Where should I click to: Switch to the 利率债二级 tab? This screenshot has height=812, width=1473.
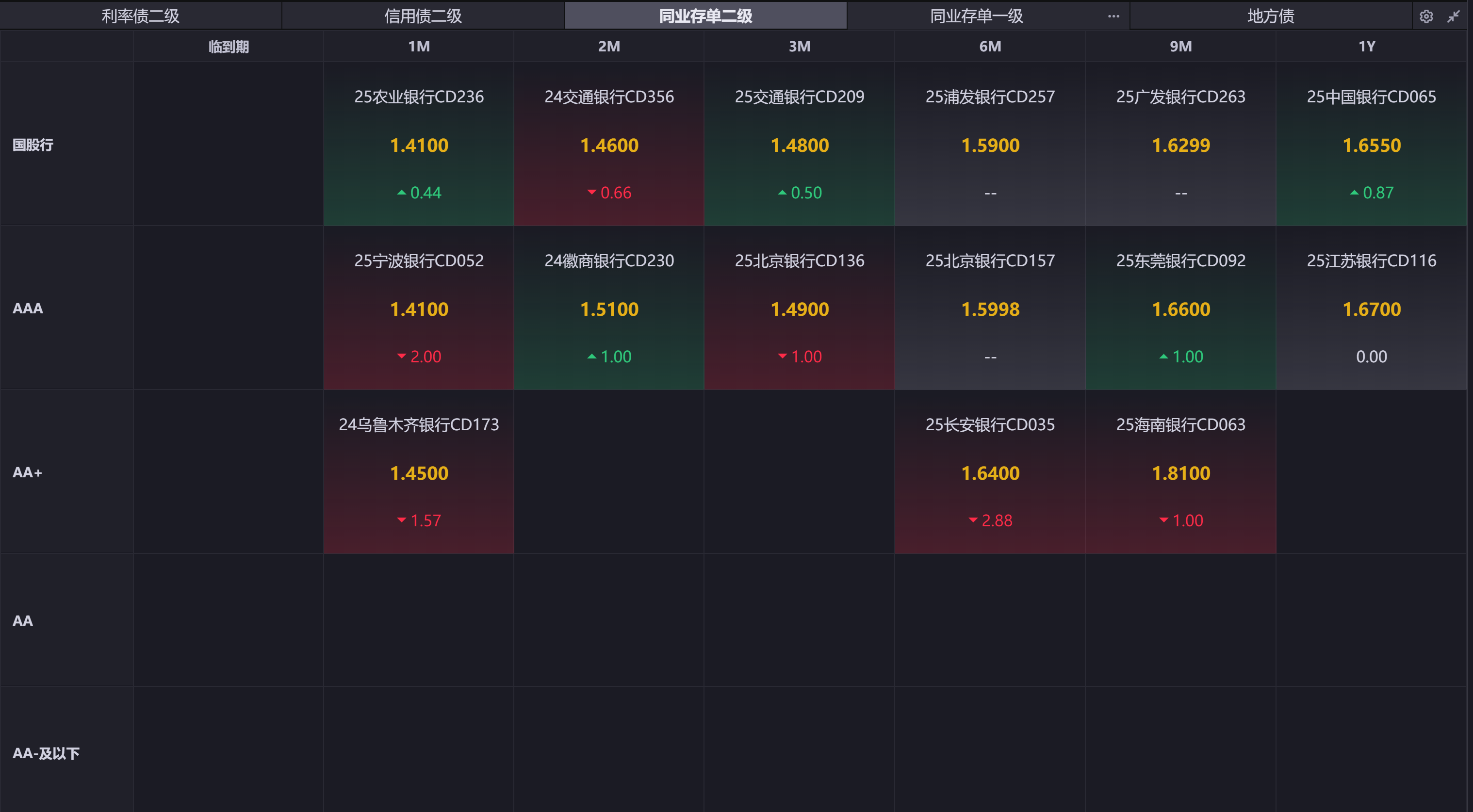point(141,16)
